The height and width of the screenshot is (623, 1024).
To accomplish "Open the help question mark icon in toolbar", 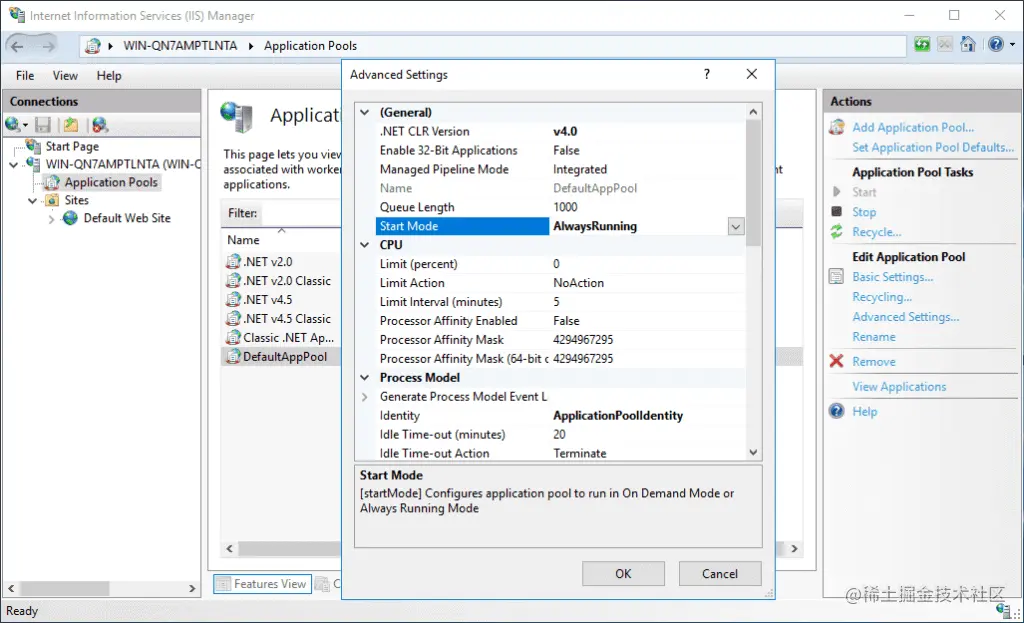I will pos(995,44).
